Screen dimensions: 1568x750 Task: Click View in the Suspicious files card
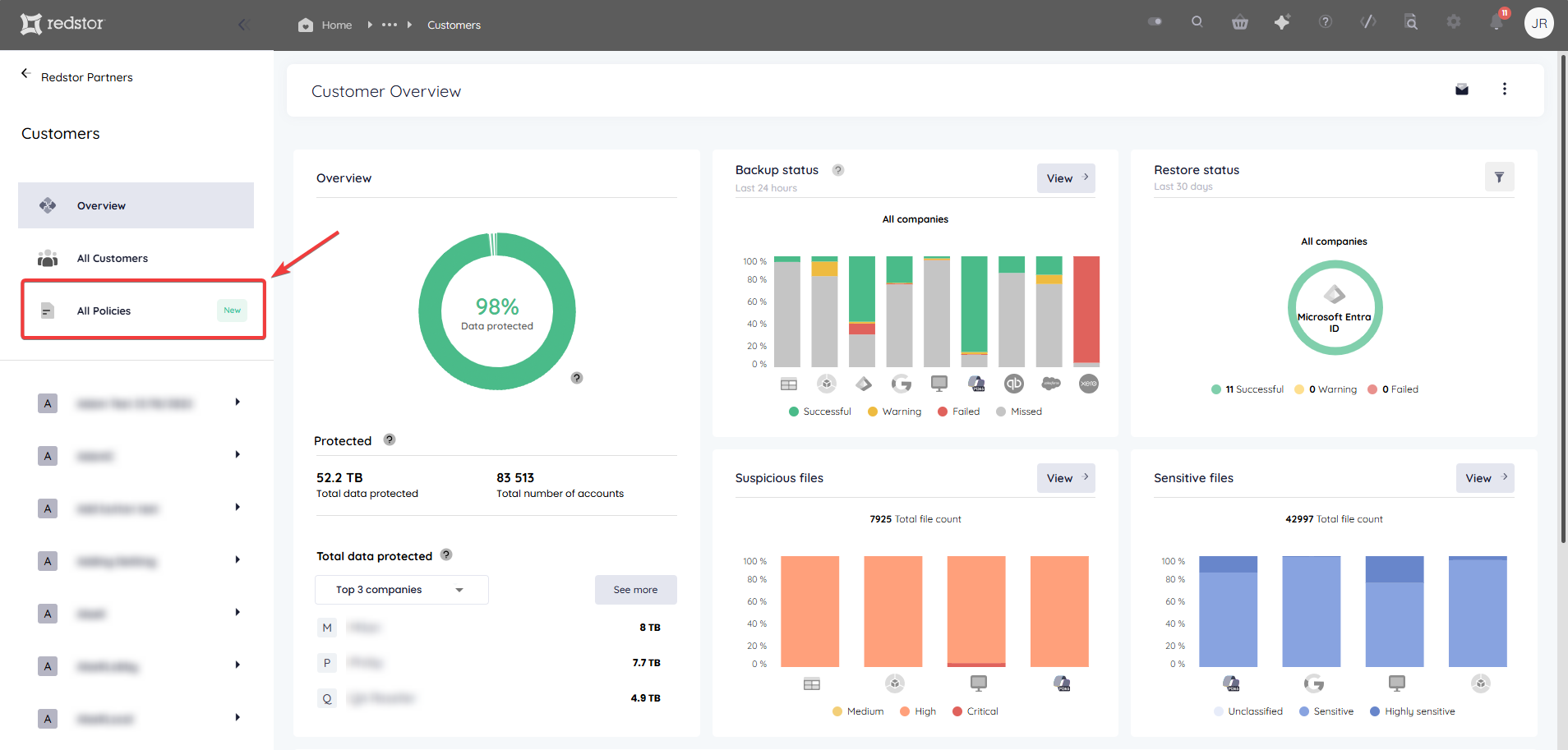[x=1066, y=478]
